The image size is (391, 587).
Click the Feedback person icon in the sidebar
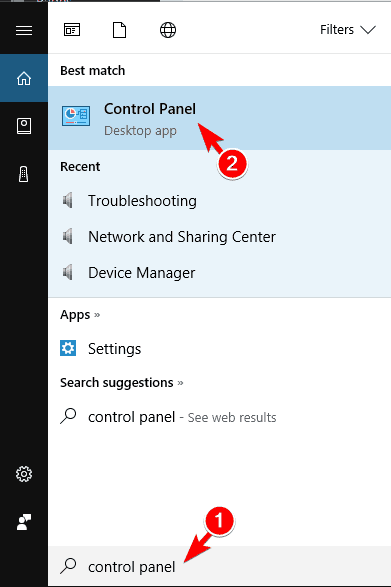click(x=24, y=522)
